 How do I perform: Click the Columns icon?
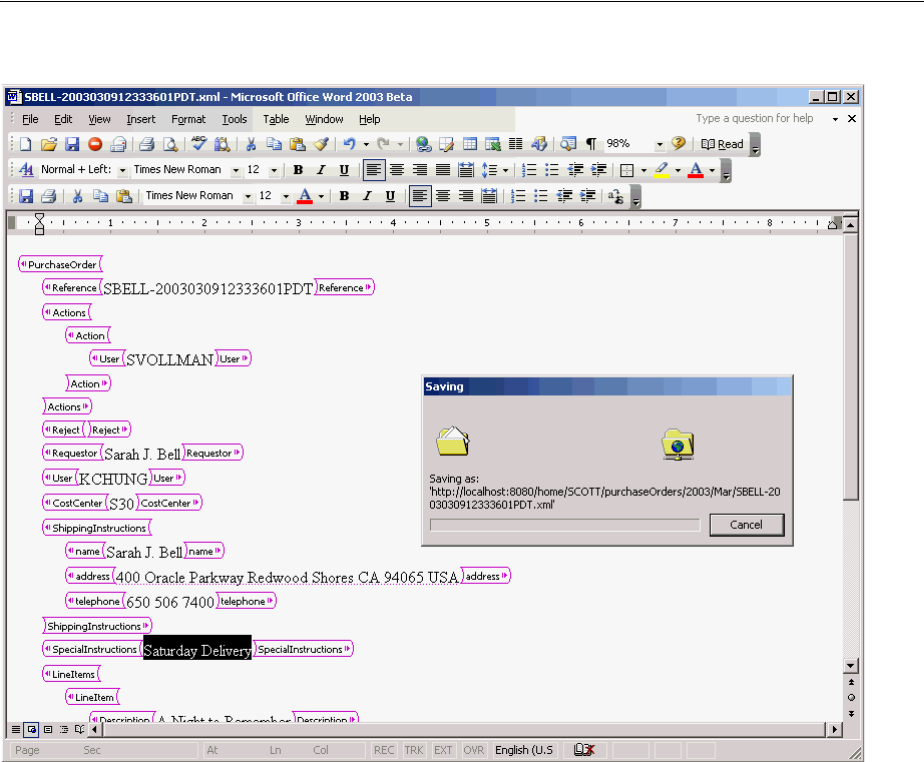[x=516, y=144]
